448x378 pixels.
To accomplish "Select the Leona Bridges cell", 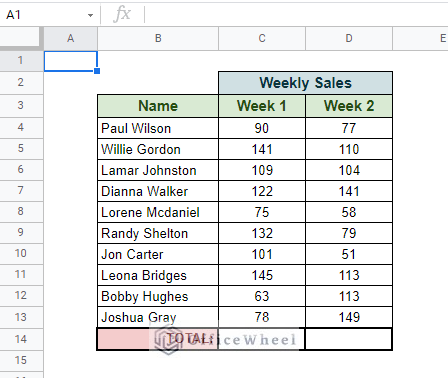I will click(158, 275).
